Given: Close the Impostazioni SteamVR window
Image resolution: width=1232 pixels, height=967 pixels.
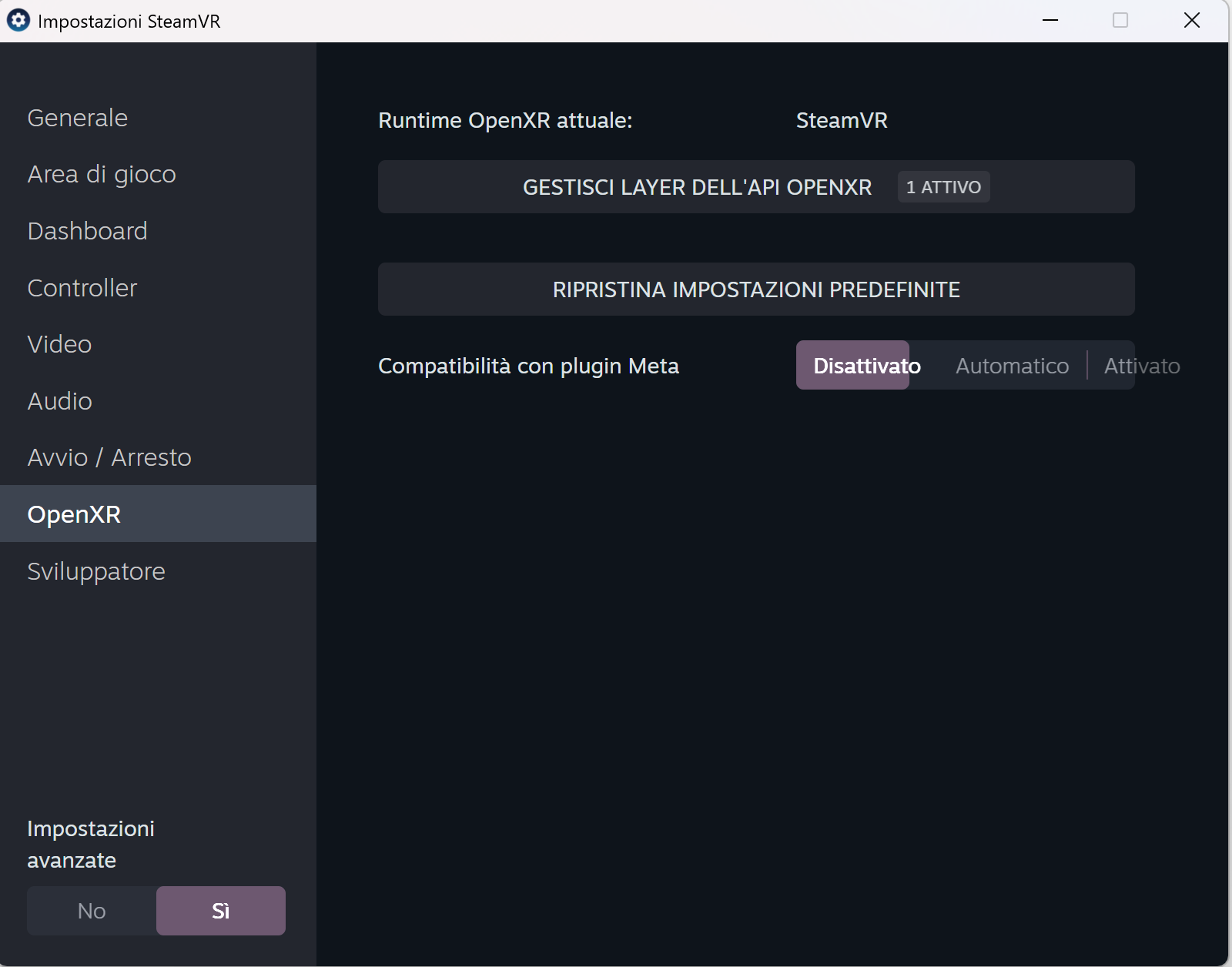Looking at the screenshot, I should tap(1192, 21).
